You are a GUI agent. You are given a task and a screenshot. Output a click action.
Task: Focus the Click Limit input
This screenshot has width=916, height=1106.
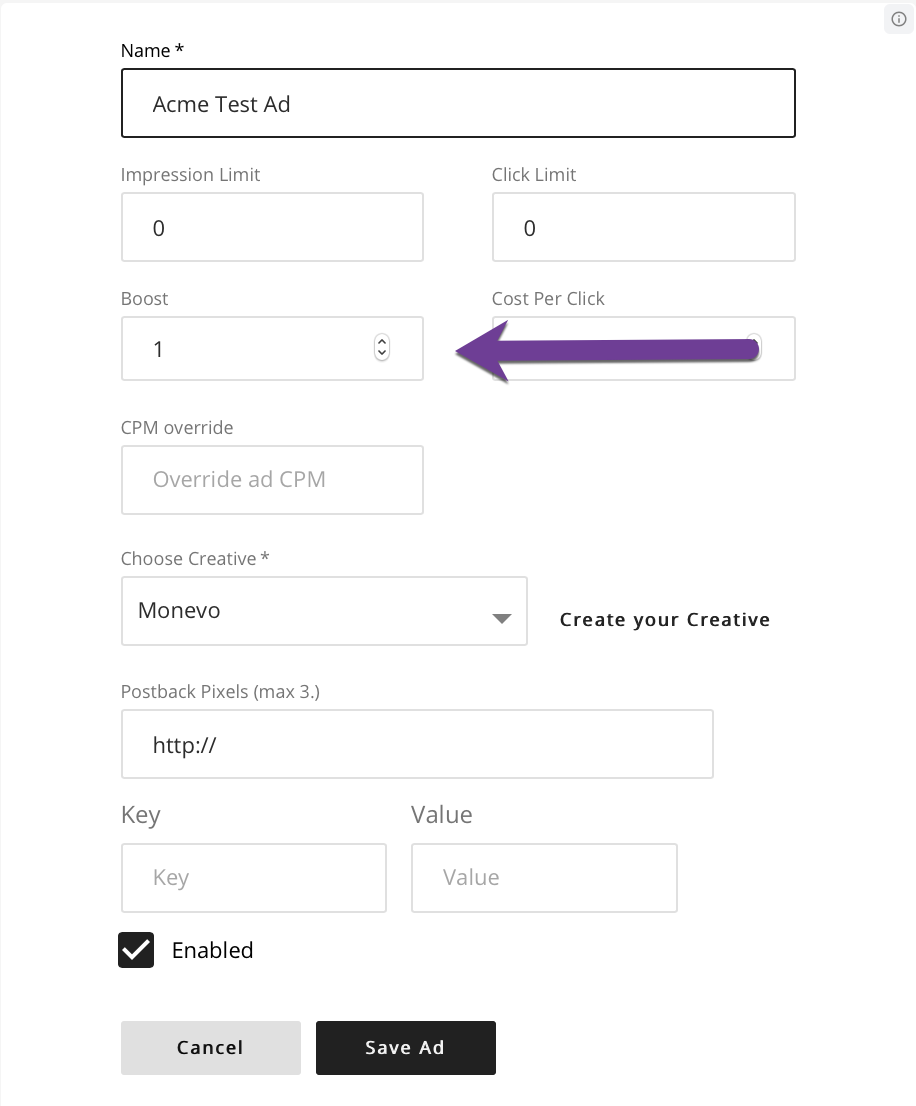(x=643, y=227)
